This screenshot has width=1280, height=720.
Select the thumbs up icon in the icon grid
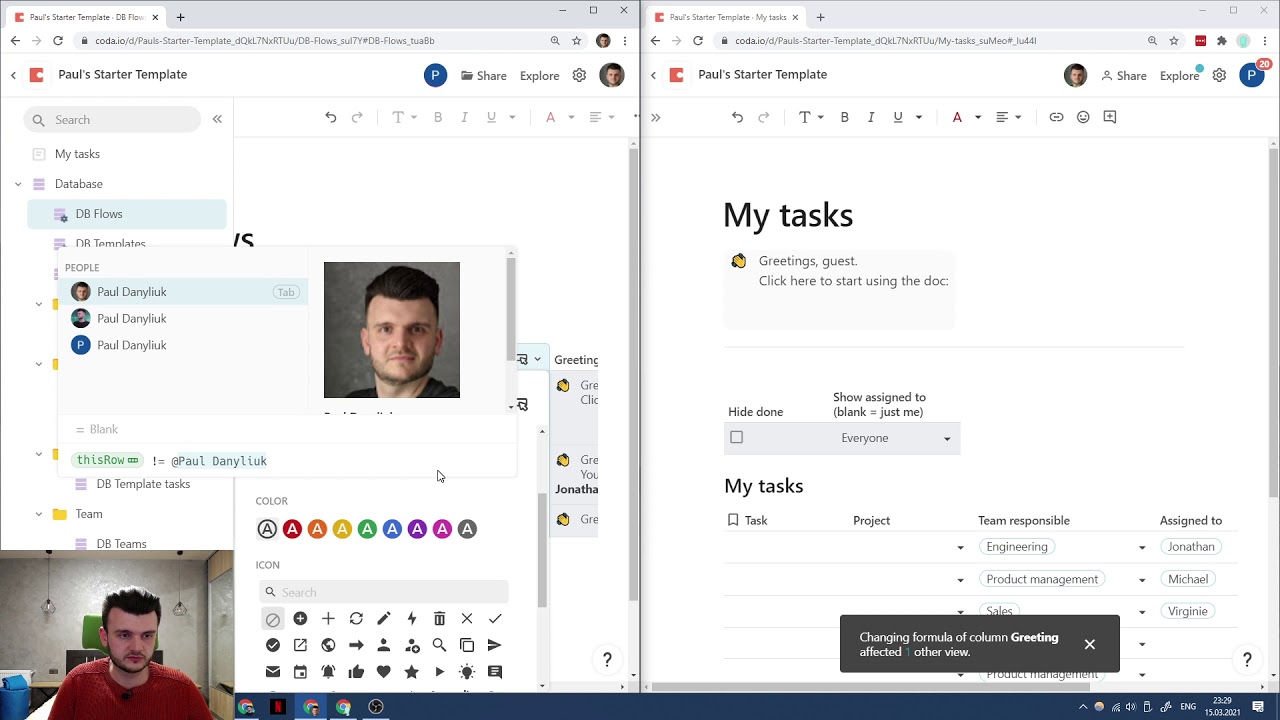tap(356, 672)
